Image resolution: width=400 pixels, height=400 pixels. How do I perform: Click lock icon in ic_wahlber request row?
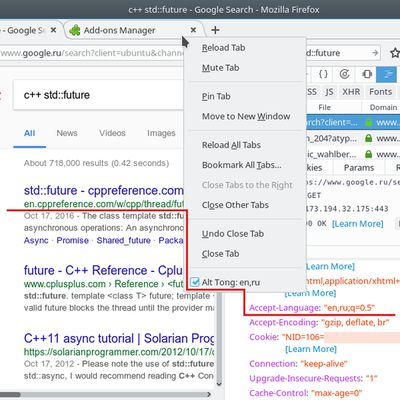click(x=368, y=154)
